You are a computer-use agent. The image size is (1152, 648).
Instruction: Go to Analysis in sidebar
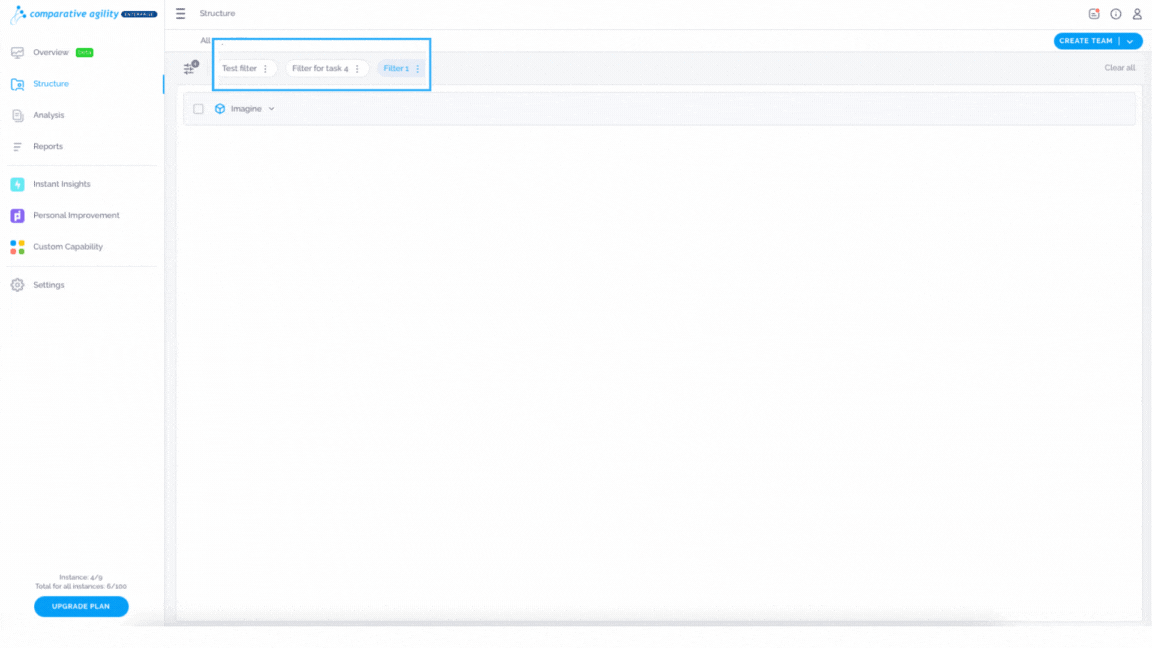point(48,115)
